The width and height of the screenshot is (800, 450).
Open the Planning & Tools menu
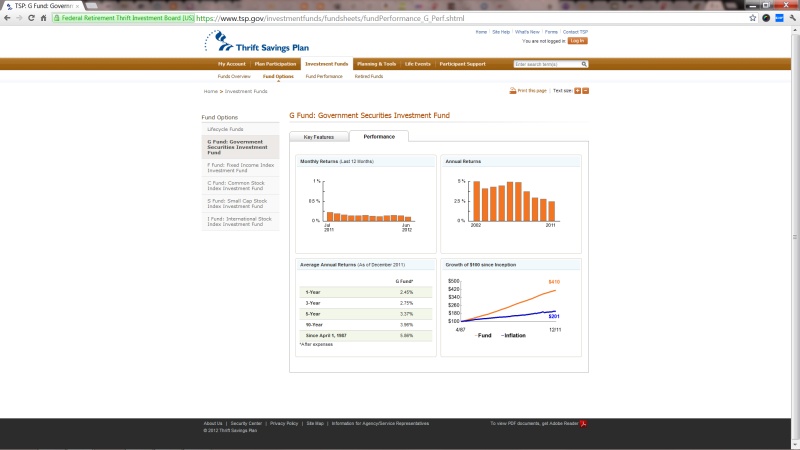click(377, 64)
